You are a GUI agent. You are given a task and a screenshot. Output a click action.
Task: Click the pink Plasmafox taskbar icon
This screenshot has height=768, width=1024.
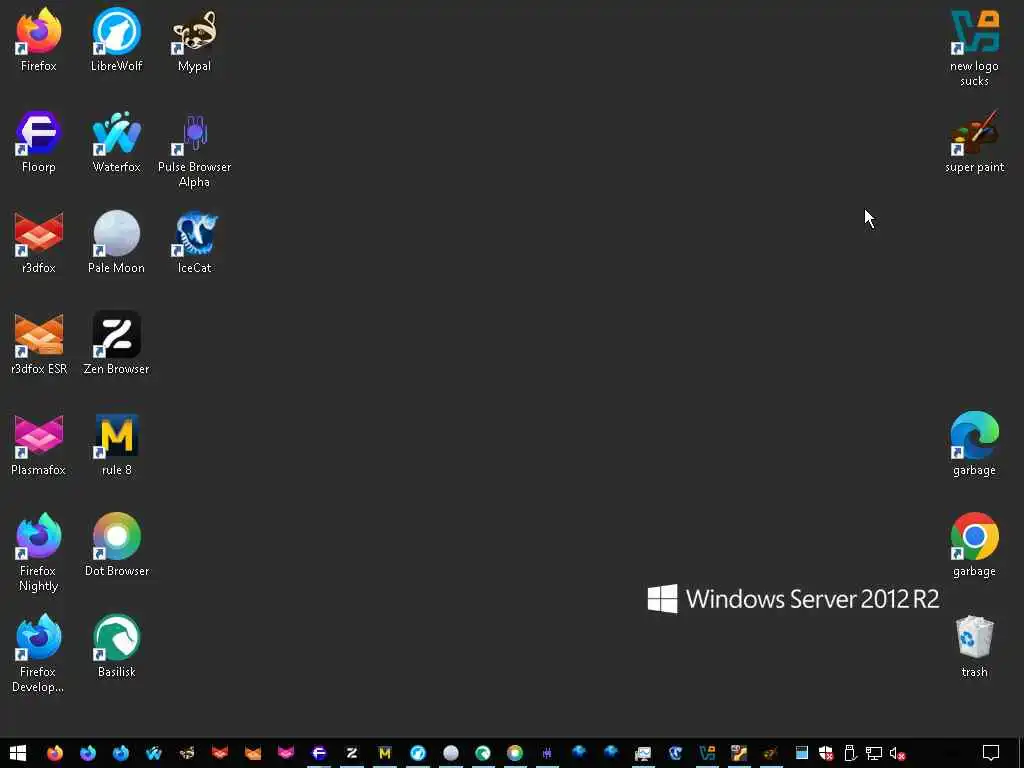click(x=285, y=753)
